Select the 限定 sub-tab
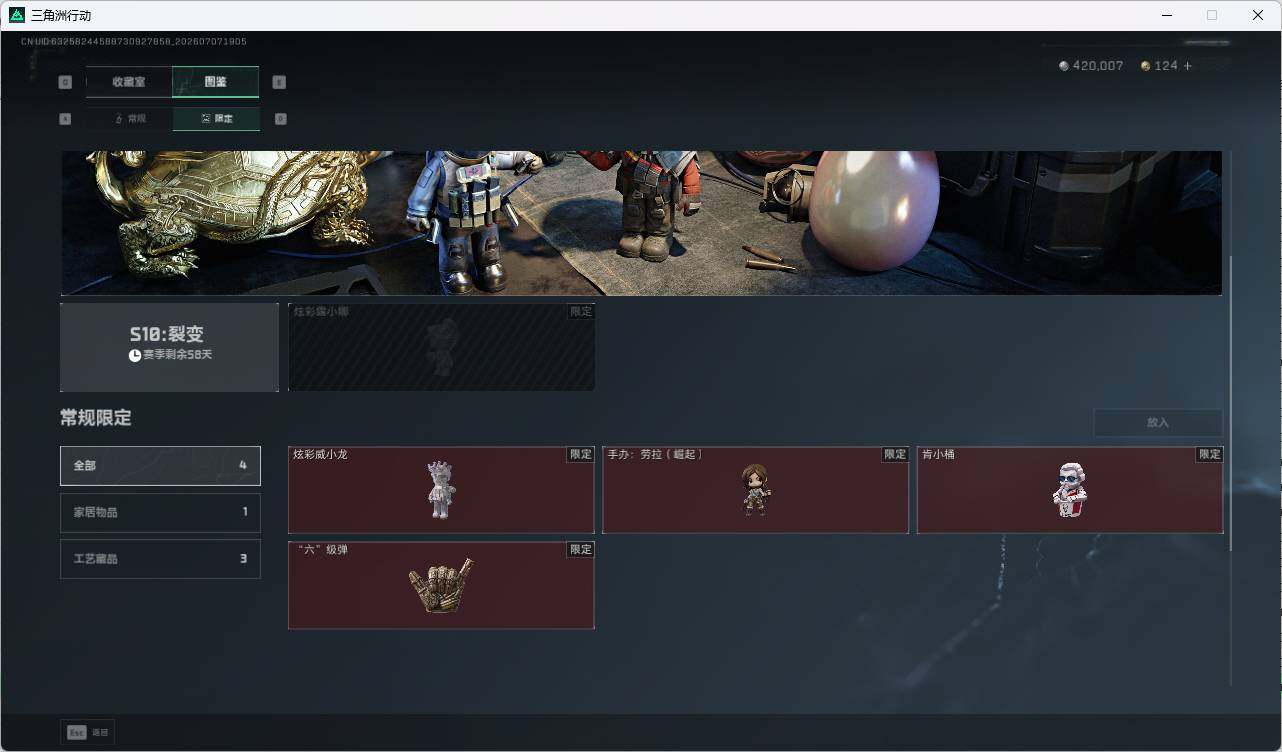Viewport: 1282px width, 752px height. pos(216,118)
